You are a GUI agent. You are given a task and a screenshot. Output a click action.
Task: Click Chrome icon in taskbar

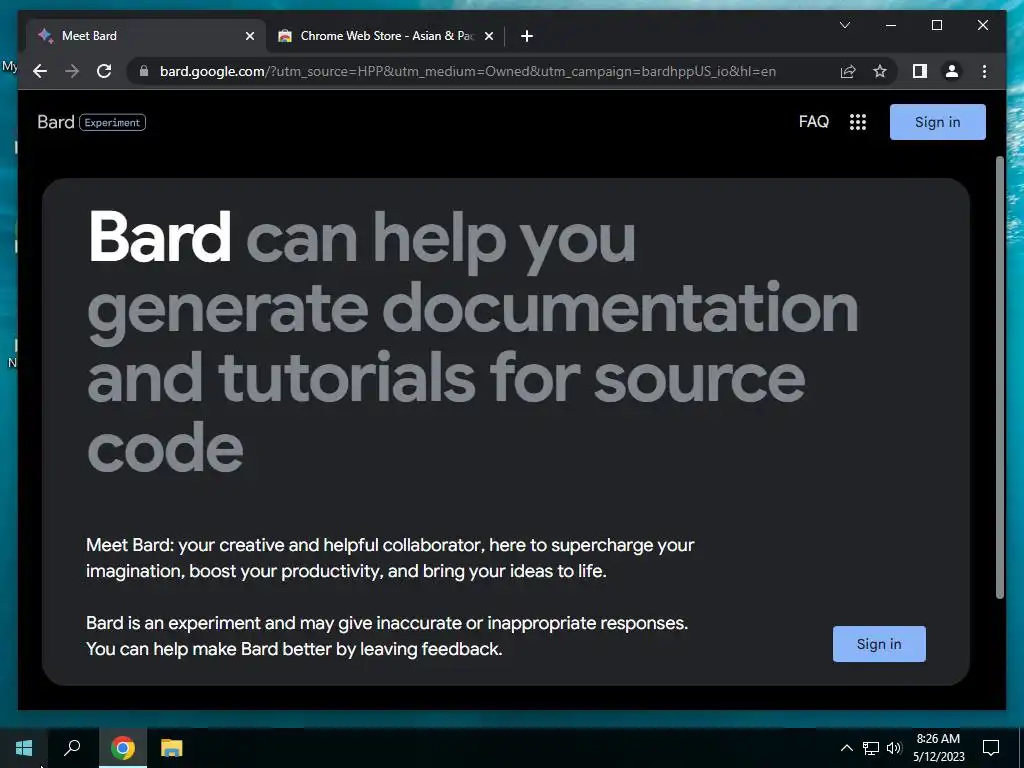tap(123, 748)
